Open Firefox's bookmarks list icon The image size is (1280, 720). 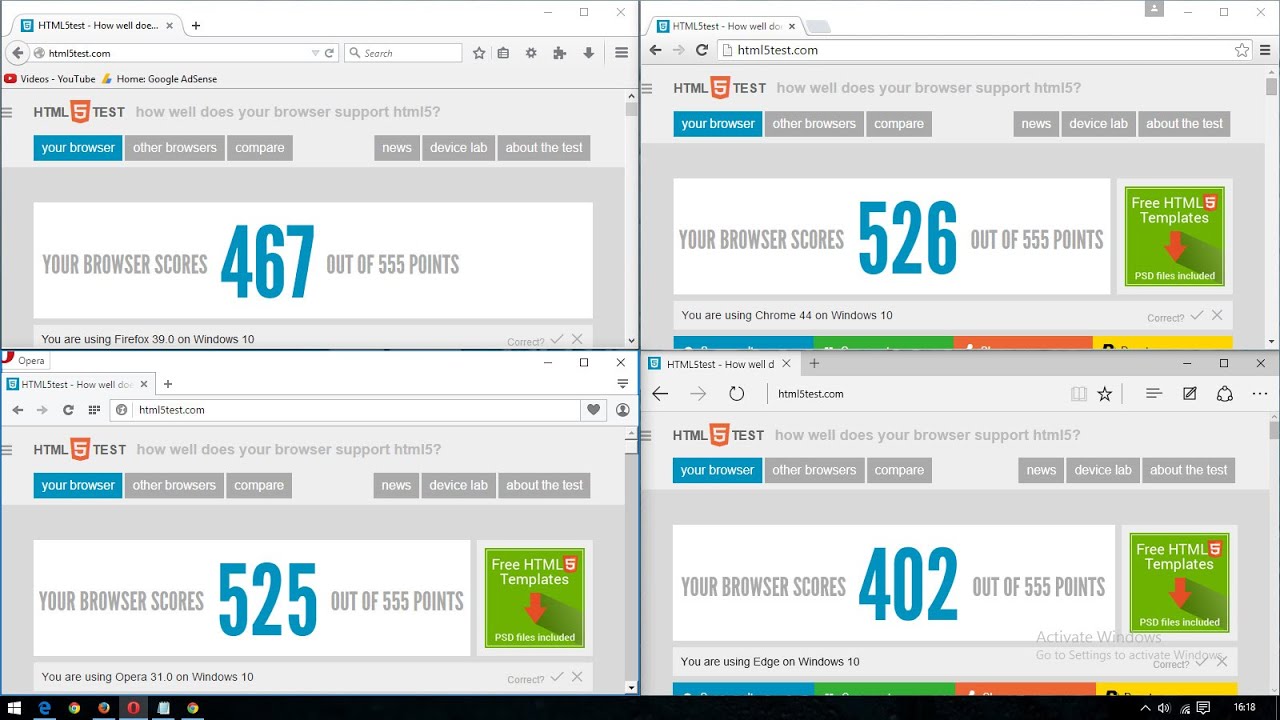(503, 53)
